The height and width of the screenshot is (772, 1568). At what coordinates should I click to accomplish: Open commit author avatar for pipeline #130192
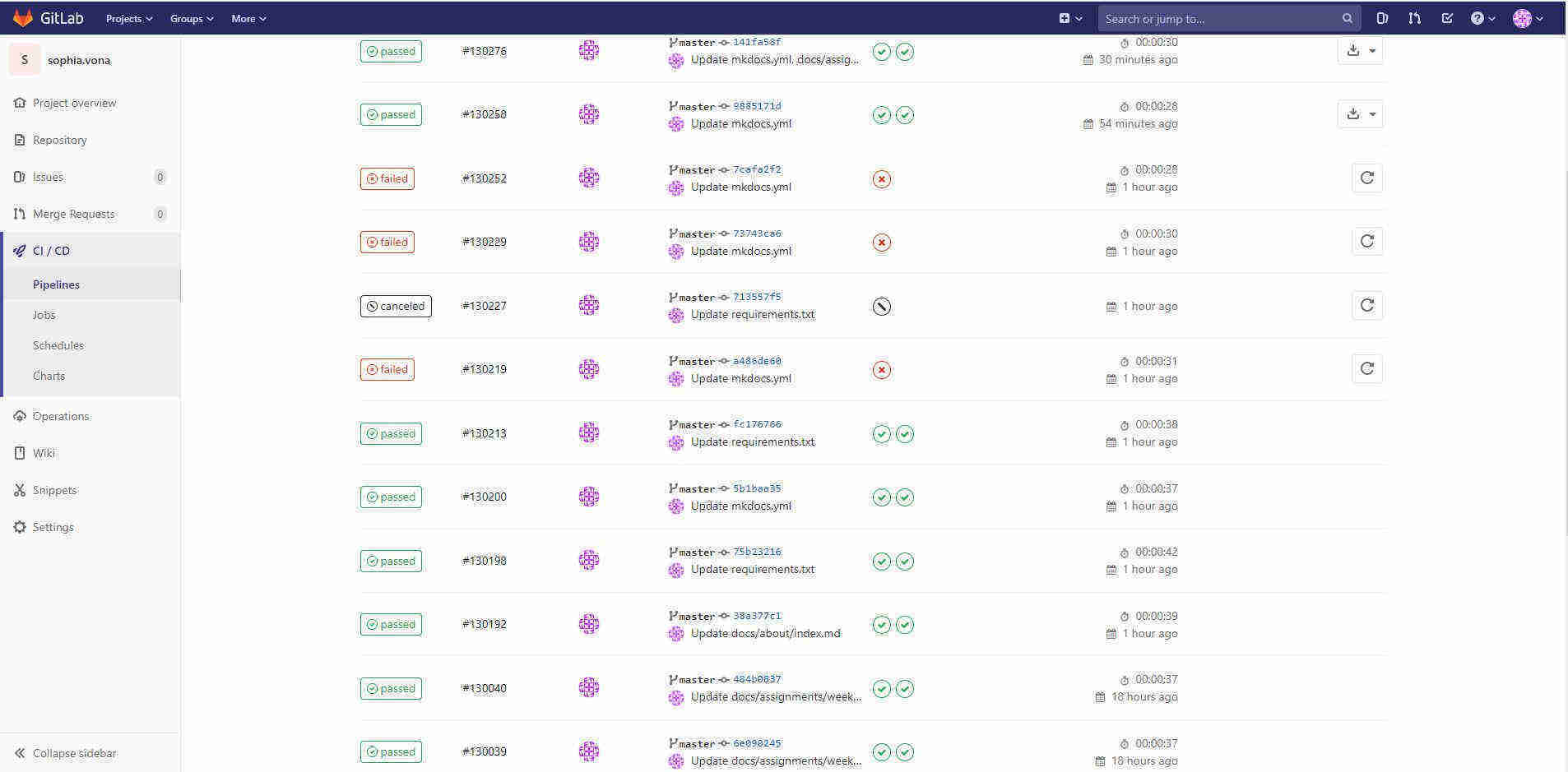point(676,634)
